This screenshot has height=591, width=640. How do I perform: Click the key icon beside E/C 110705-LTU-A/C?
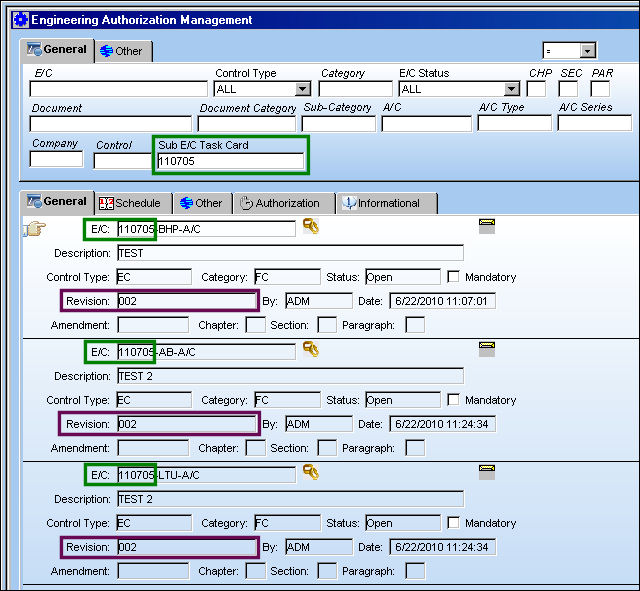tap(311, 472)
